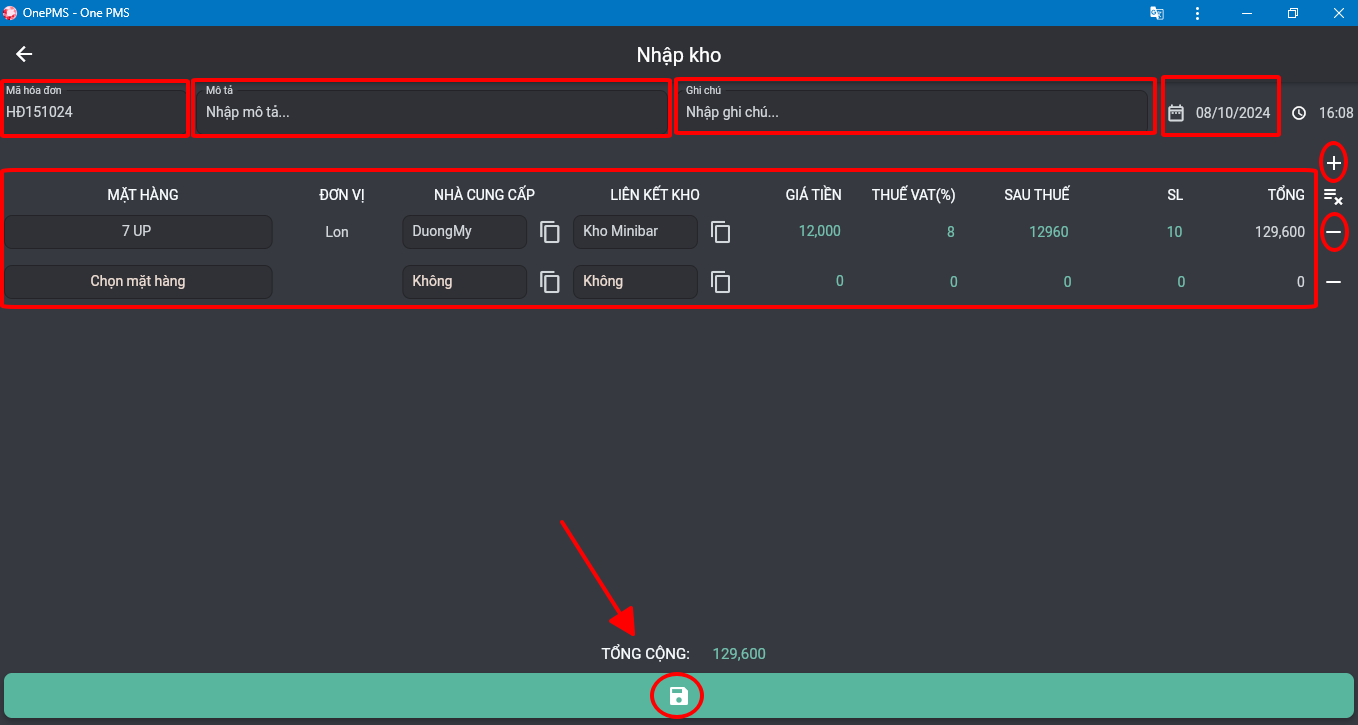Viewport: 1358px width, 725px height.
Task: Click the SL column header
Action: tap(1175, 195)
